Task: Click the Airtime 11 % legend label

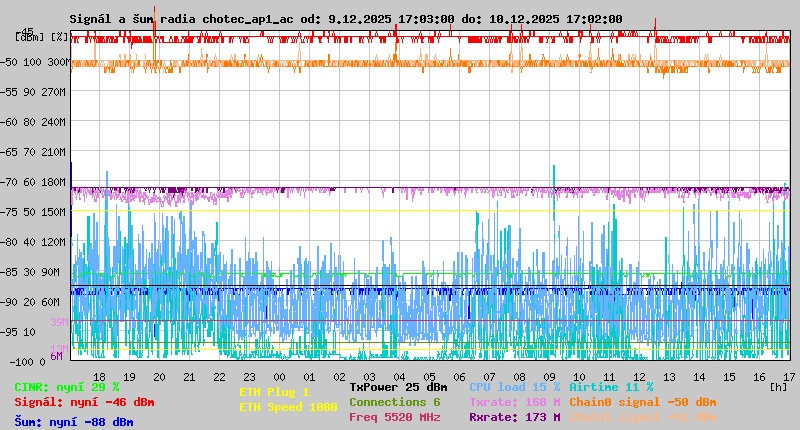Action: tap(611, 387)
